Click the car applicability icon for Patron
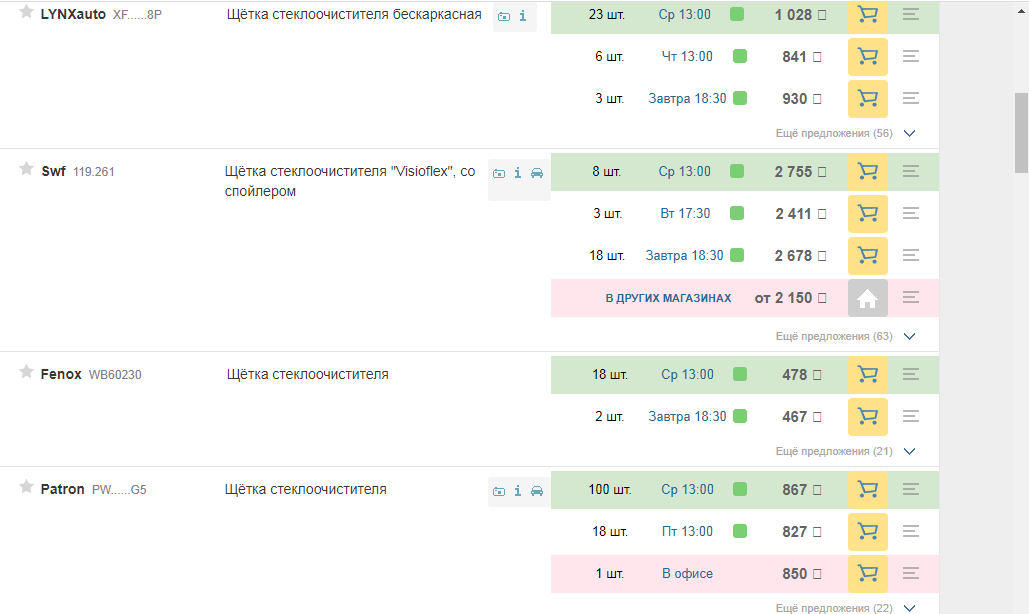This screenshot has width=1029, height=614. pyautogui.click(x=537, y=491)
